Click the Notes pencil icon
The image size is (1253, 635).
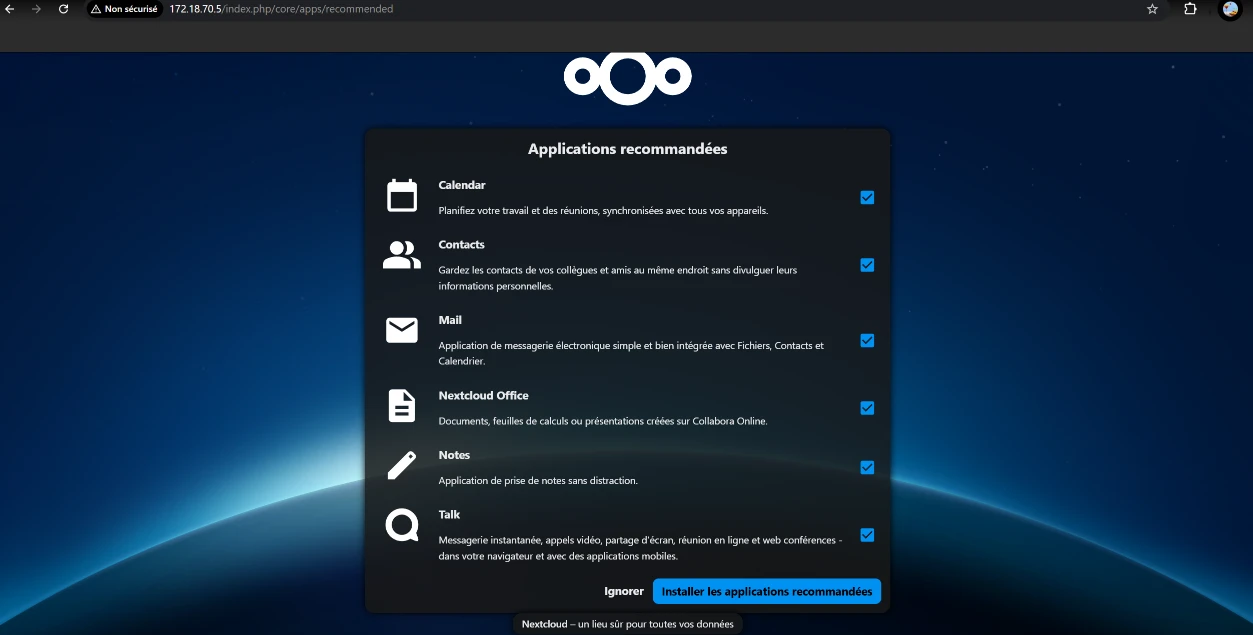point(402,465)
